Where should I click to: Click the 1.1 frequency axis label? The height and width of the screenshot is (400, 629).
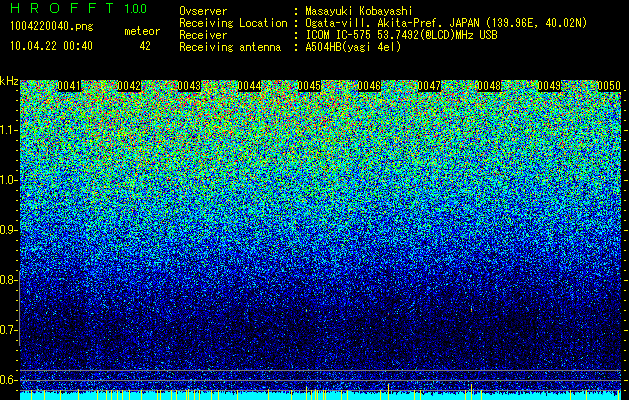click(x=9, y=130)
